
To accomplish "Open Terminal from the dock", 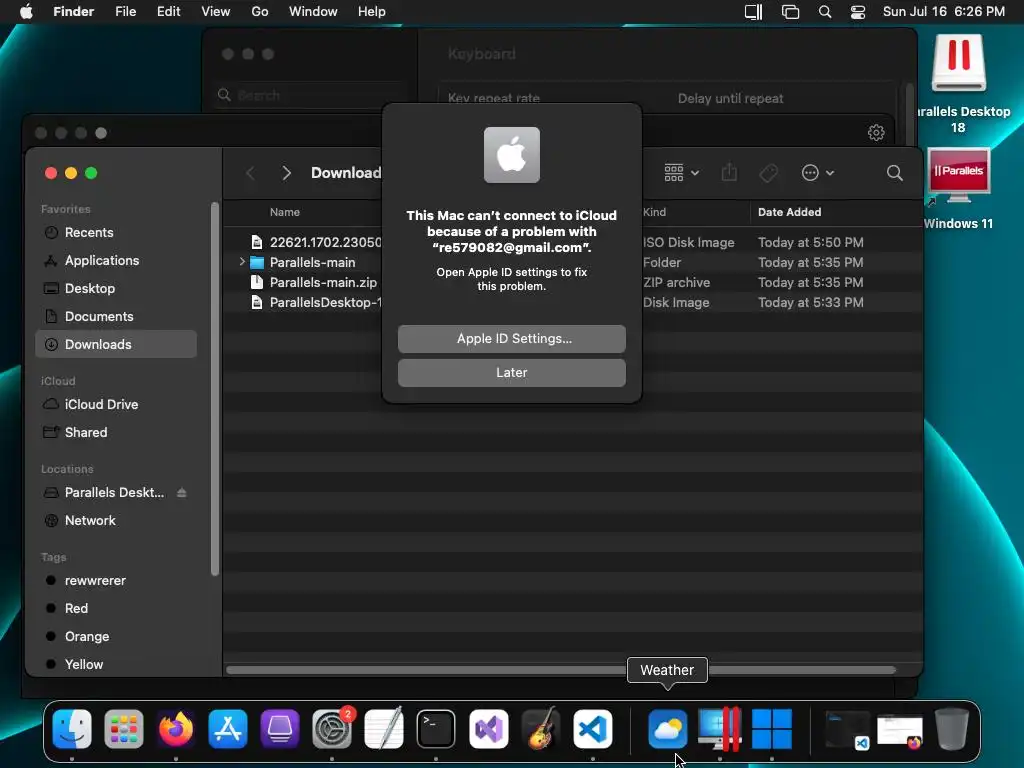I will click(x=436, y=728).
